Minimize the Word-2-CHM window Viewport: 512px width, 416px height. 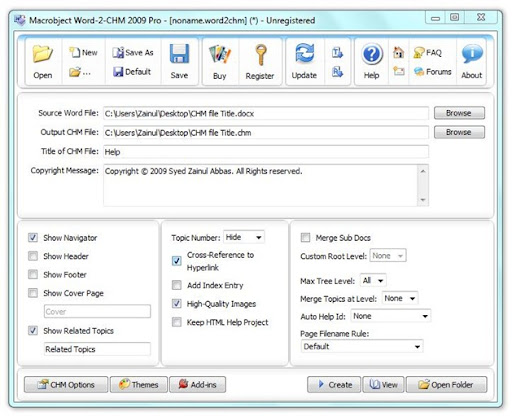coord(435,17)
